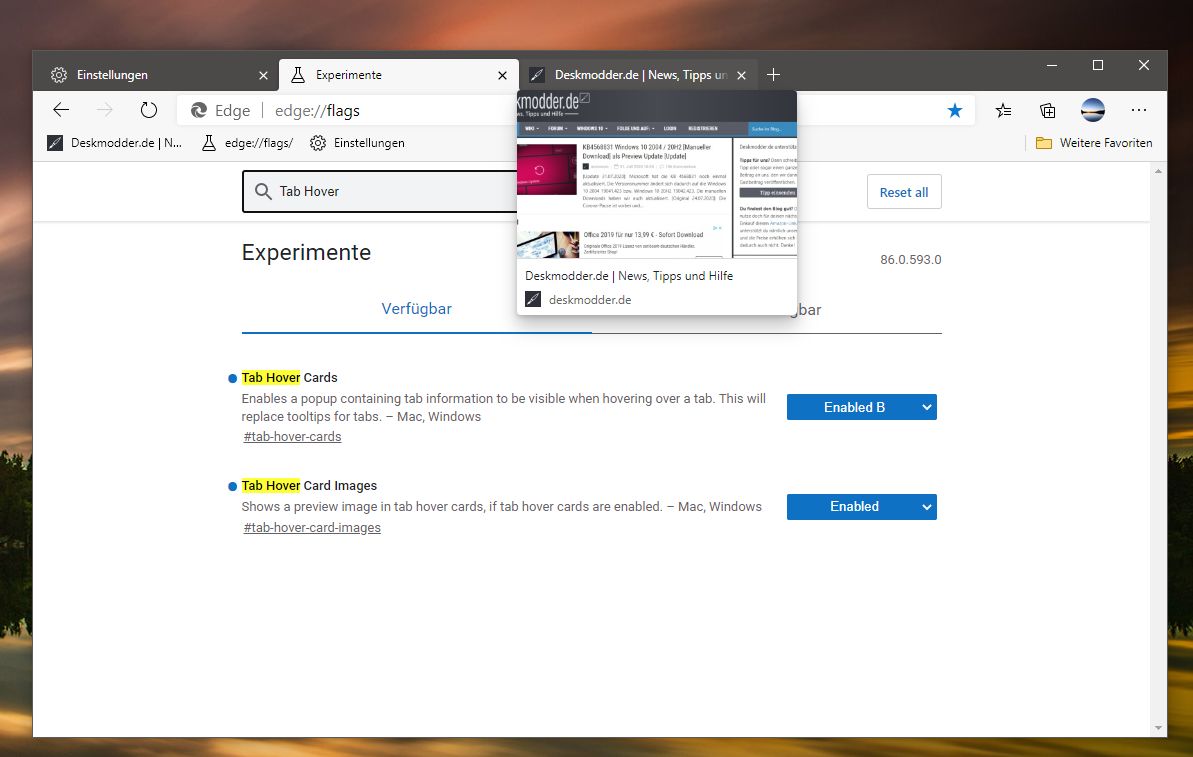This screenshot has height=757, width=1193.
Task: Reload the page with refresh icon
Action: click(x=148, y=110)
